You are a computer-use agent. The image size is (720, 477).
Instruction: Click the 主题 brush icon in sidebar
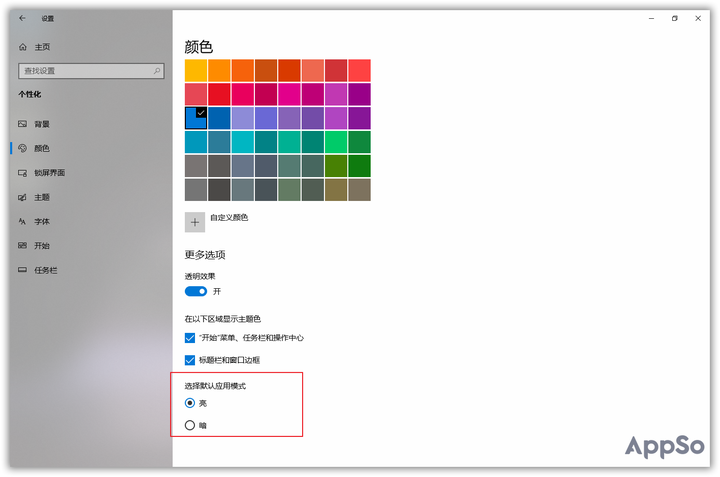pos(22,197)
